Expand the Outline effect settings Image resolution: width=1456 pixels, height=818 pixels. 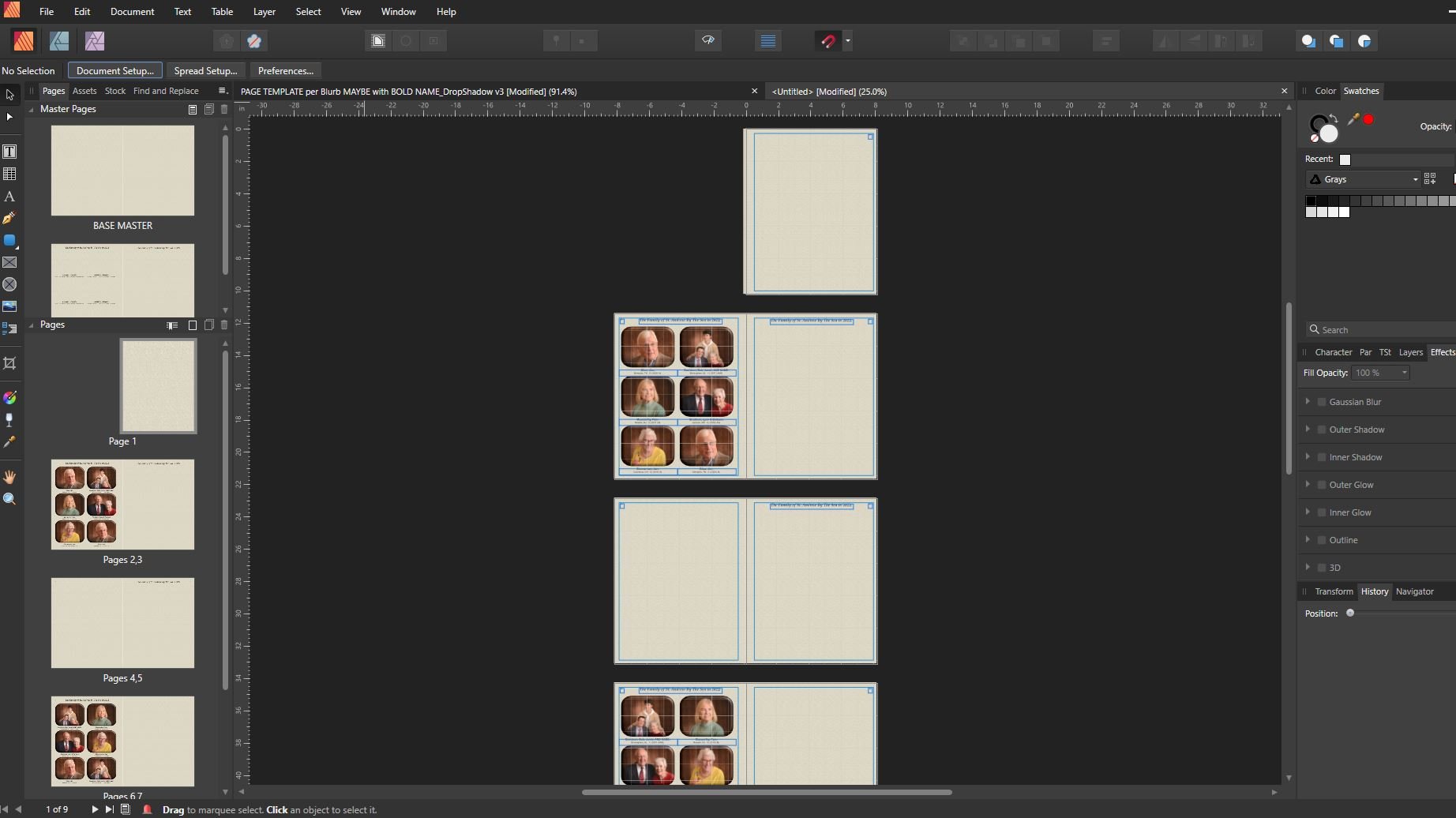(x=1308, y=540)
